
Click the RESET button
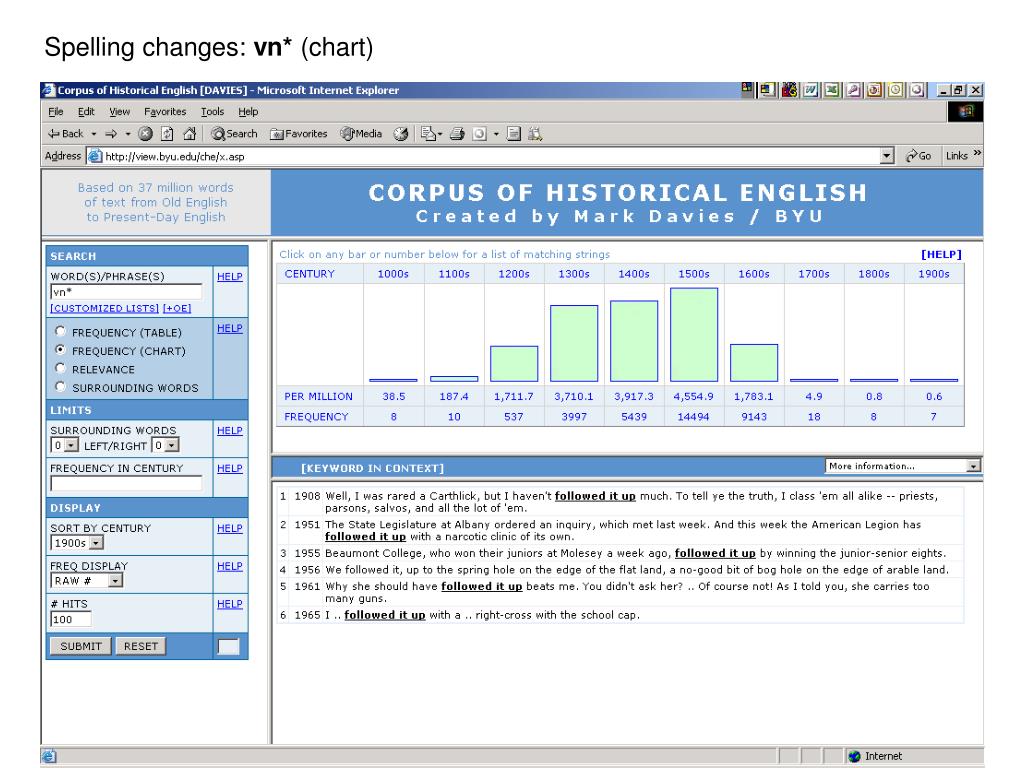[140, 646]
